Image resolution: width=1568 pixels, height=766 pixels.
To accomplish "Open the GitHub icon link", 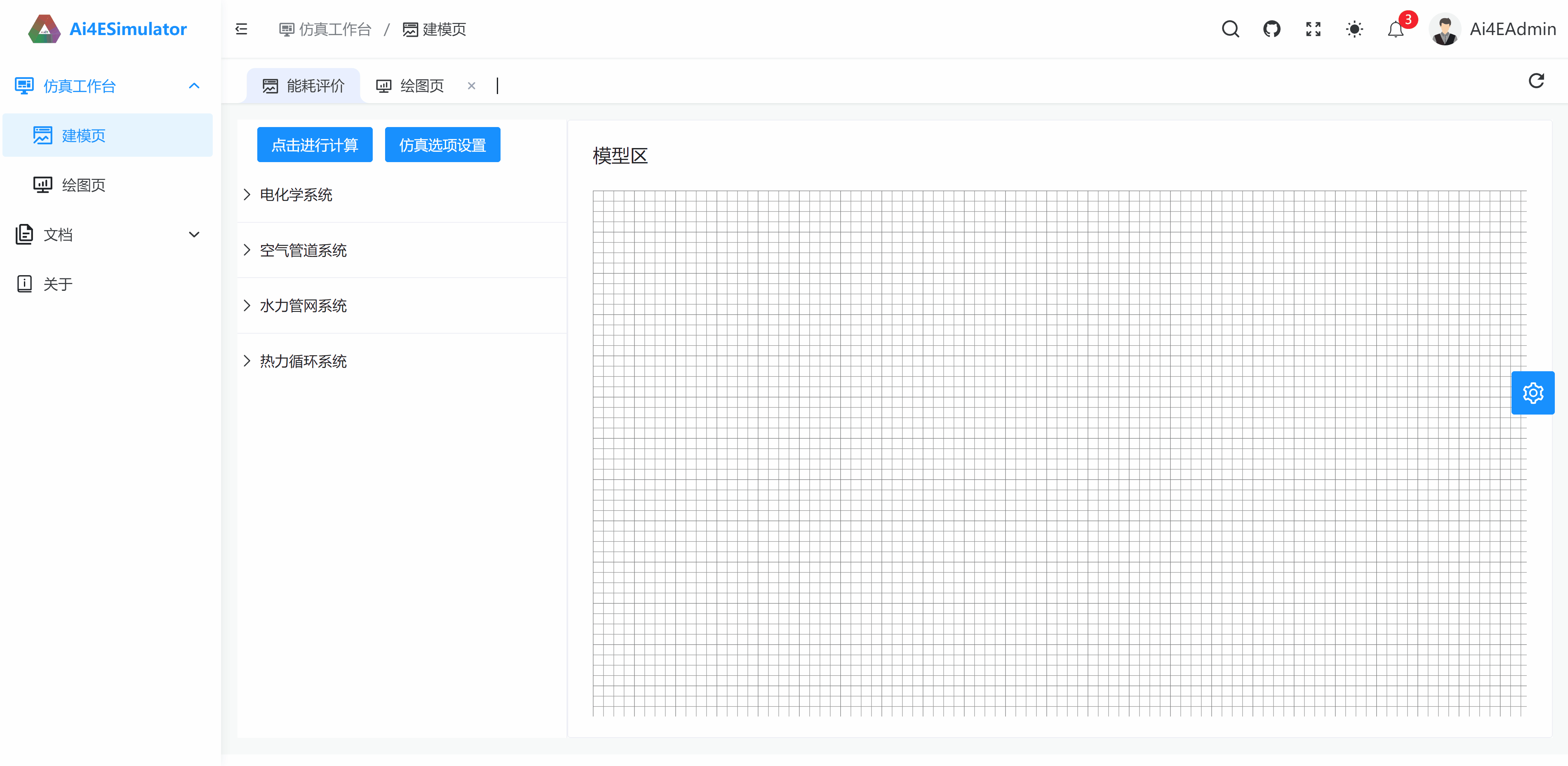I will click(1272, 29).
